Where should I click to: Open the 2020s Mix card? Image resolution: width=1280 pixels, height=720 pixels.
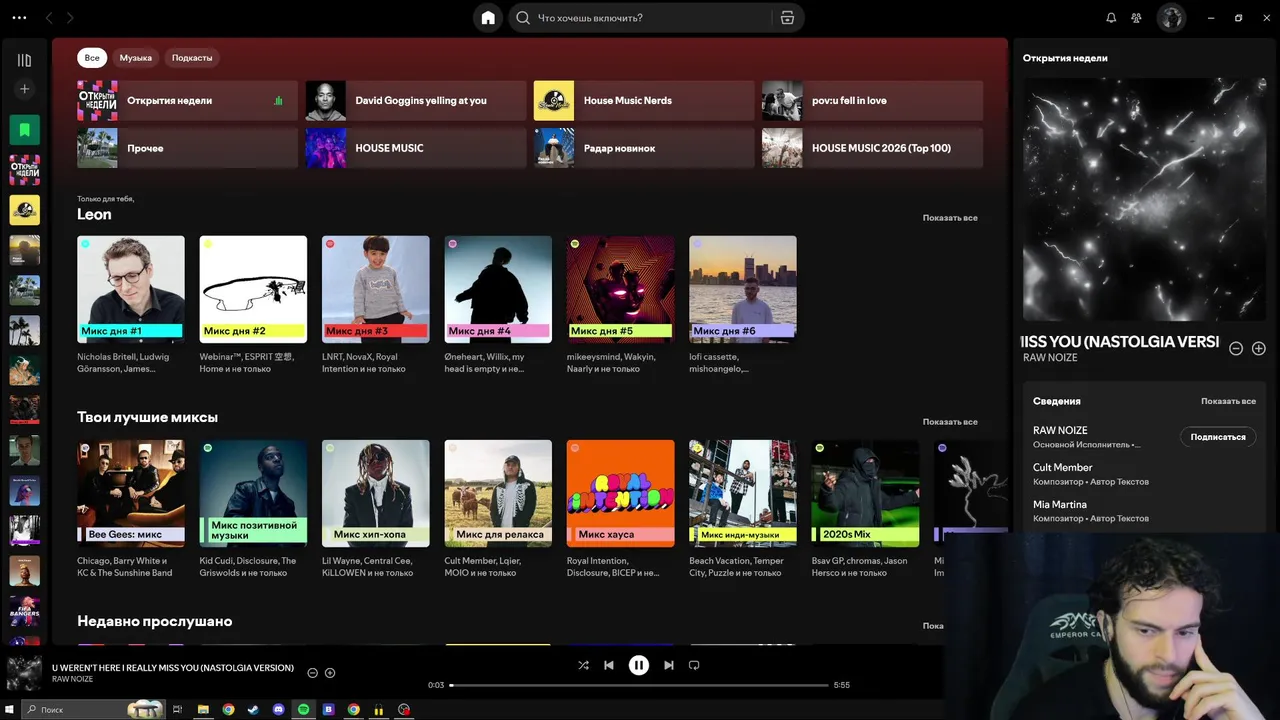(865, 509)
